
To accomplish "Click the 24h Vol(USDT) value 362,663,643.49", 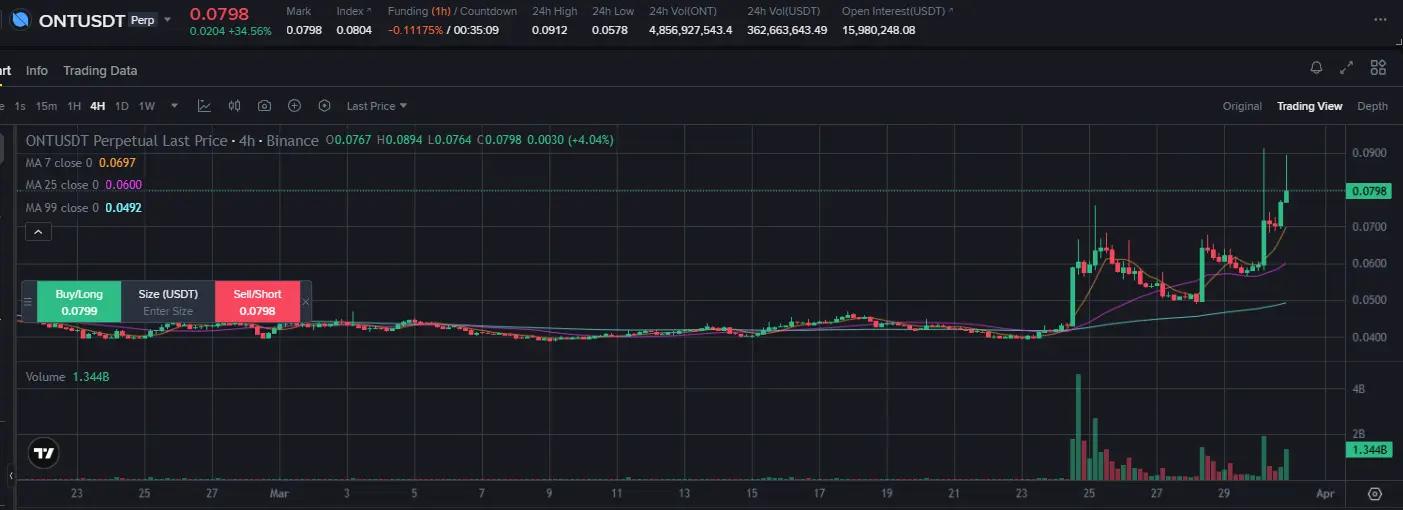I will [x=787, y=30].
